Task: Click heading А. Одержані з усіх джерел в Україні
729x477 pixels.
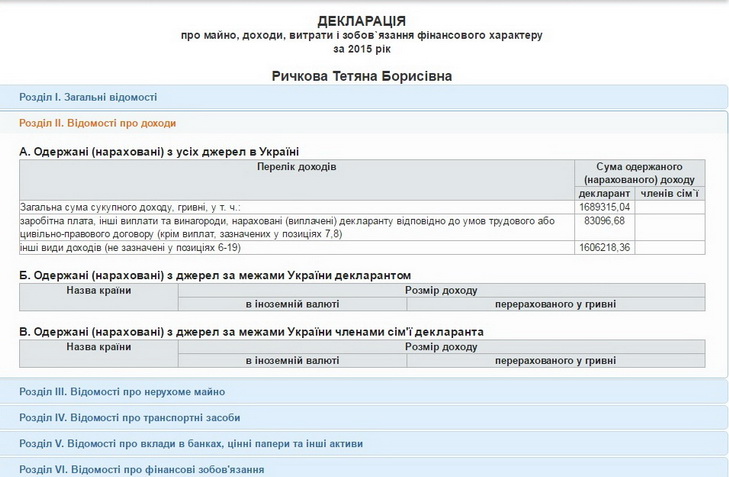Action: [159, 152]
